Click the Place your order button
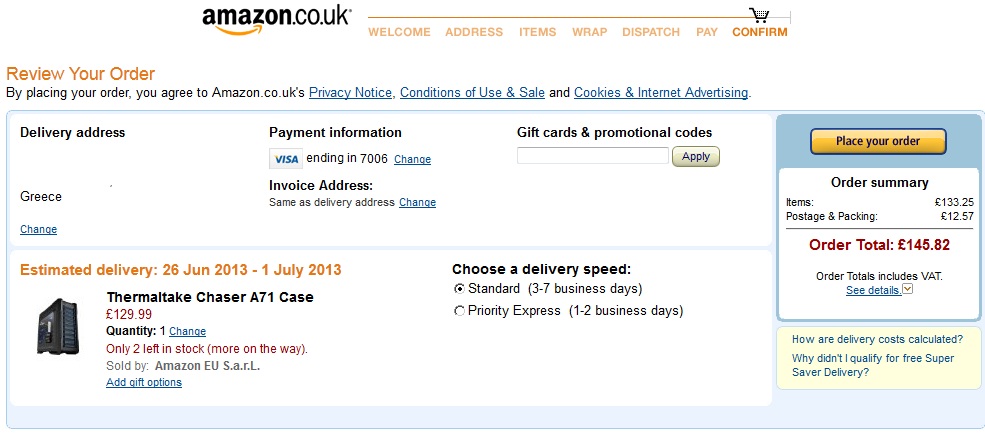Viewport: 985px width, 435px height. 878,141
